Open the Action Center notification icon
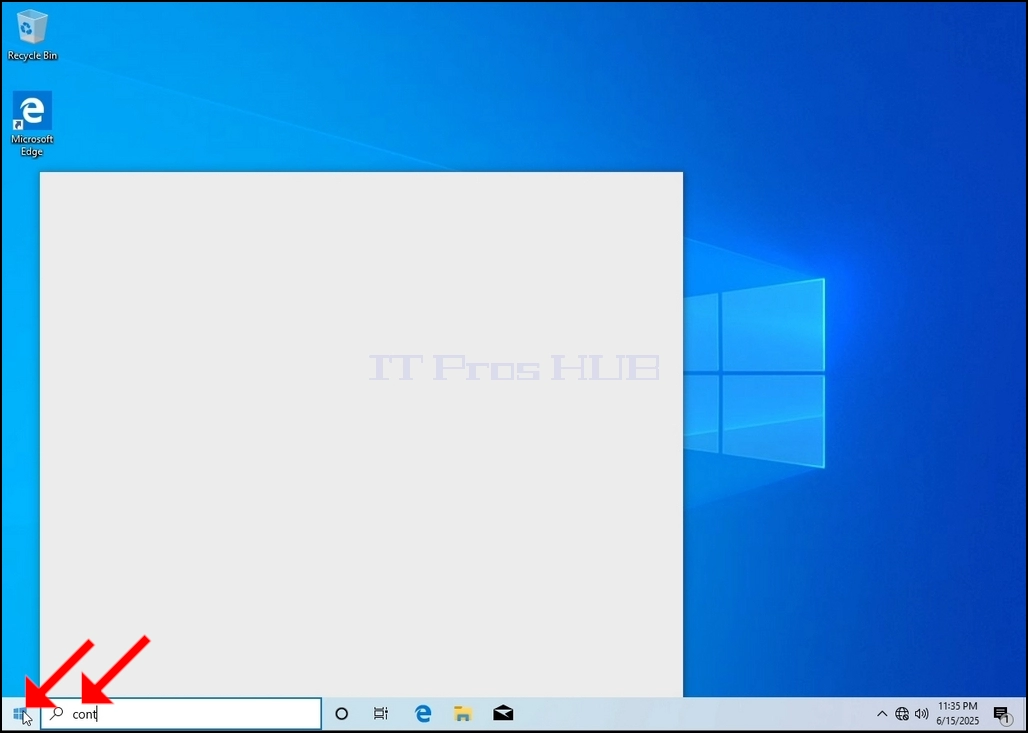 [x=1001, y=714]
